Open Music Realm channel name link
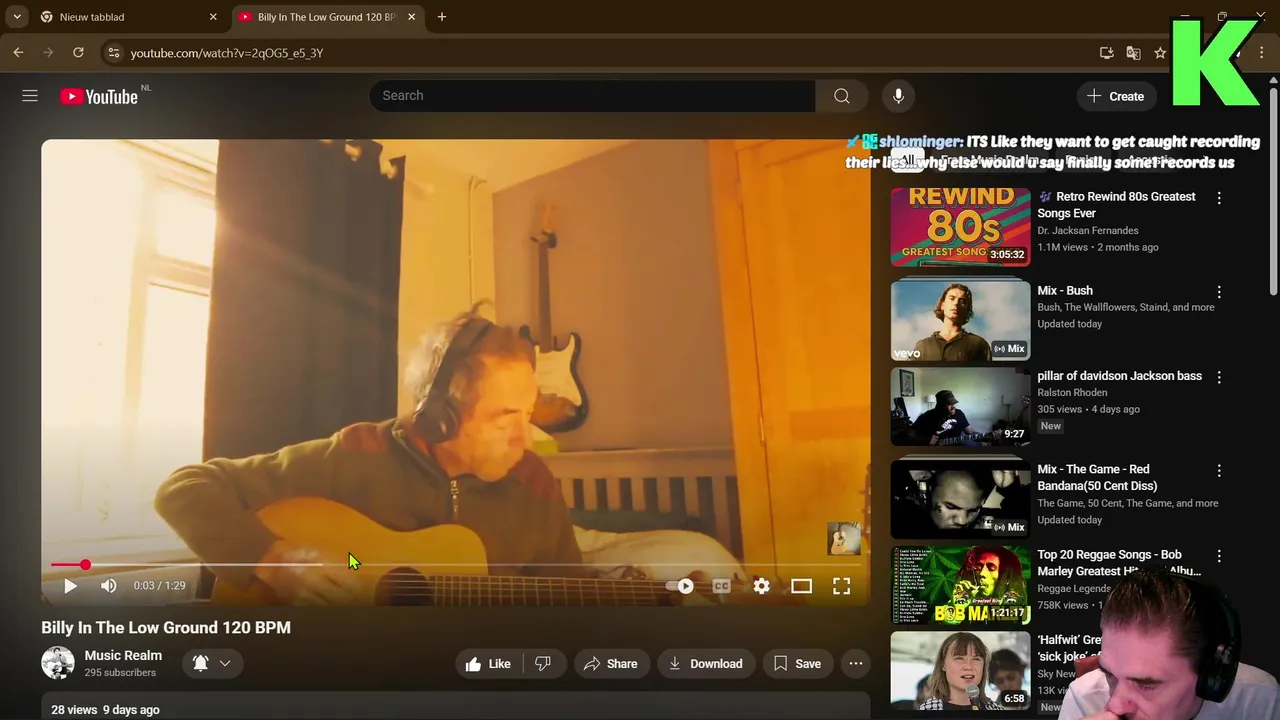The height and width of the screenshot is (720, 1280). pyautogui.click(x=123, y=655)
